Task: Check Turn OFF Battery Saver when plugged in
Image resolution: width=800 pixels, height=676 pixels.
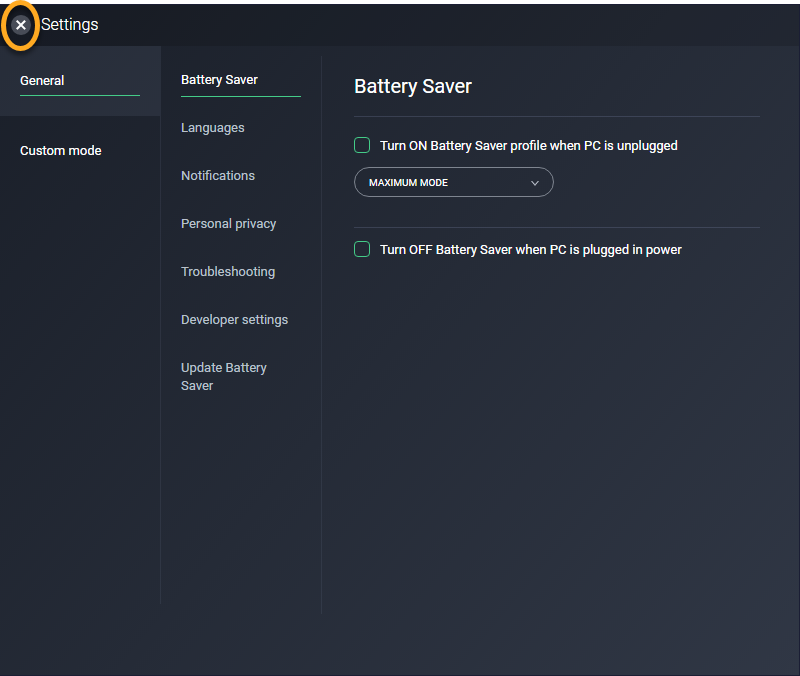Action: coord(362,250)
